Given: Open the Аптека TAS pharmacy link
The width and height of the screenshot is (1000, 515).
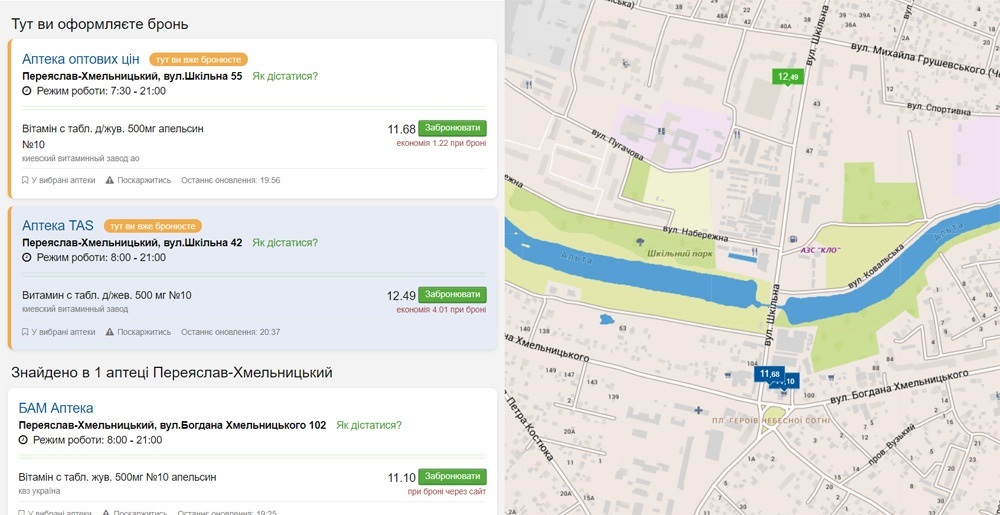Looking at the screenshot, I should [x=57, y=226].
